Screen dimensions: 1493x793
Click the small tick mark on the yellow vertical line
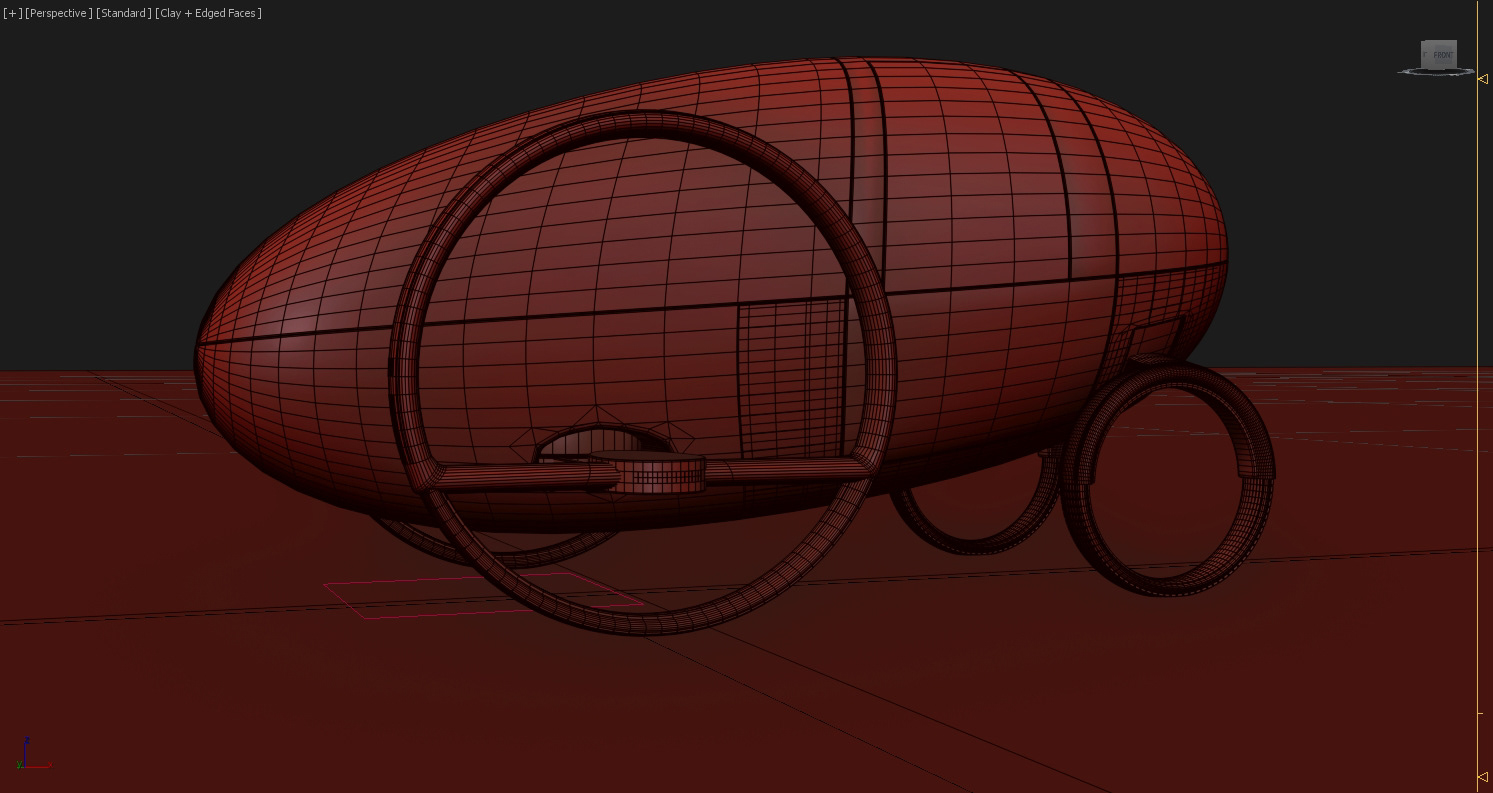tap(1481, 713)
